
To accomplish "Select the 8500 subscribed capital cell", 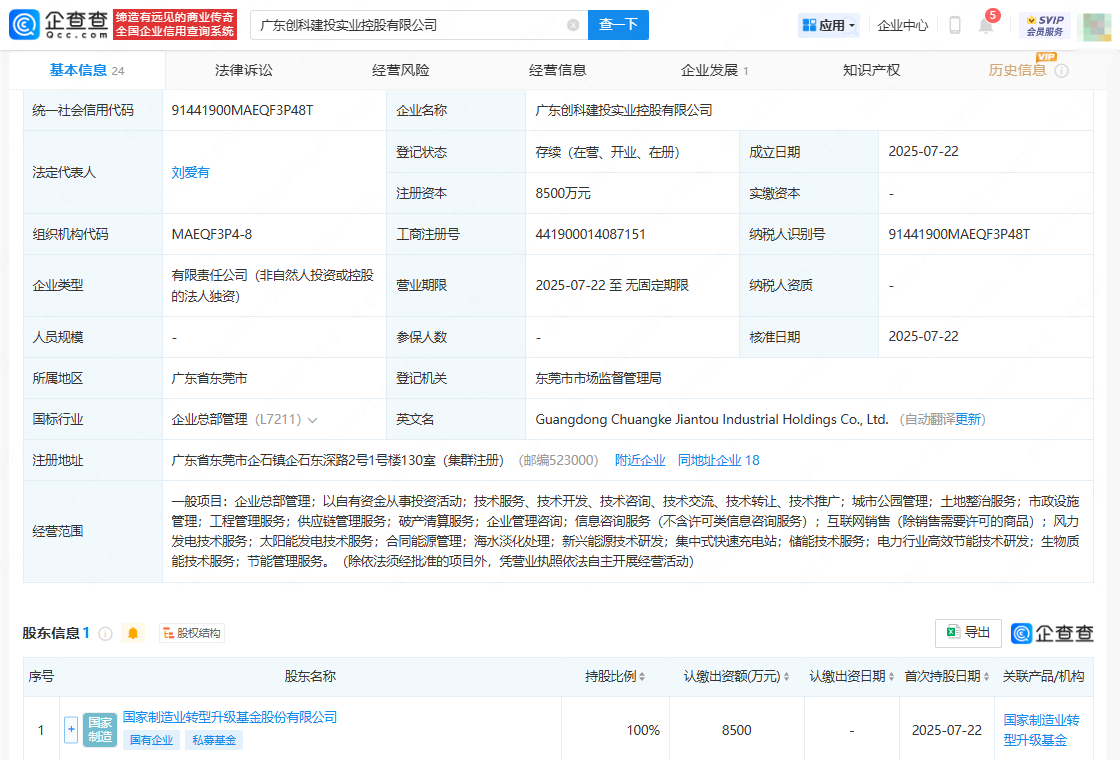I will (736, 730).
